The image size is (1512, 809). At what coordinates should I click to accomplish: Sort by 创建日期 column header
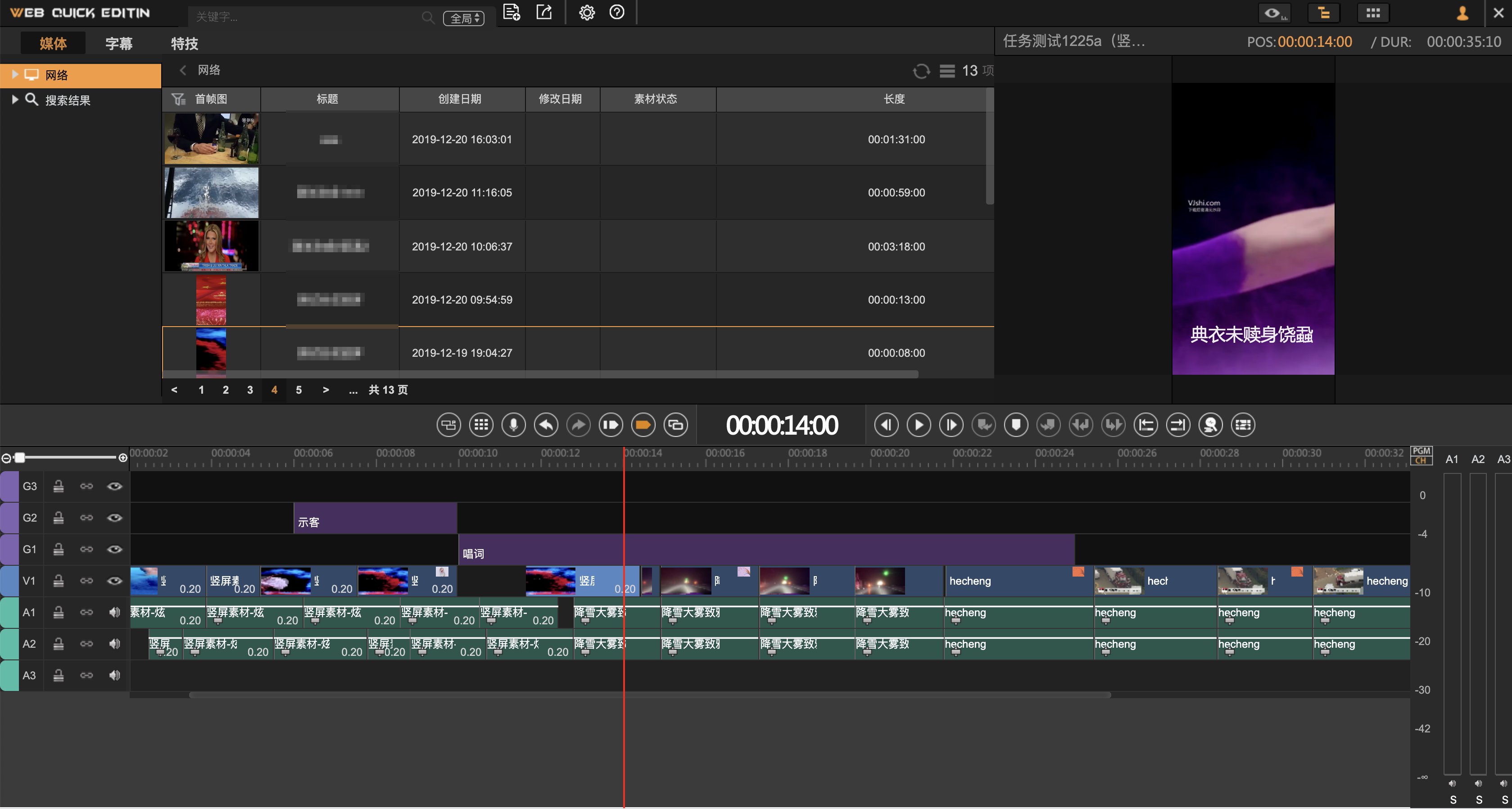[x=462, y=99]
